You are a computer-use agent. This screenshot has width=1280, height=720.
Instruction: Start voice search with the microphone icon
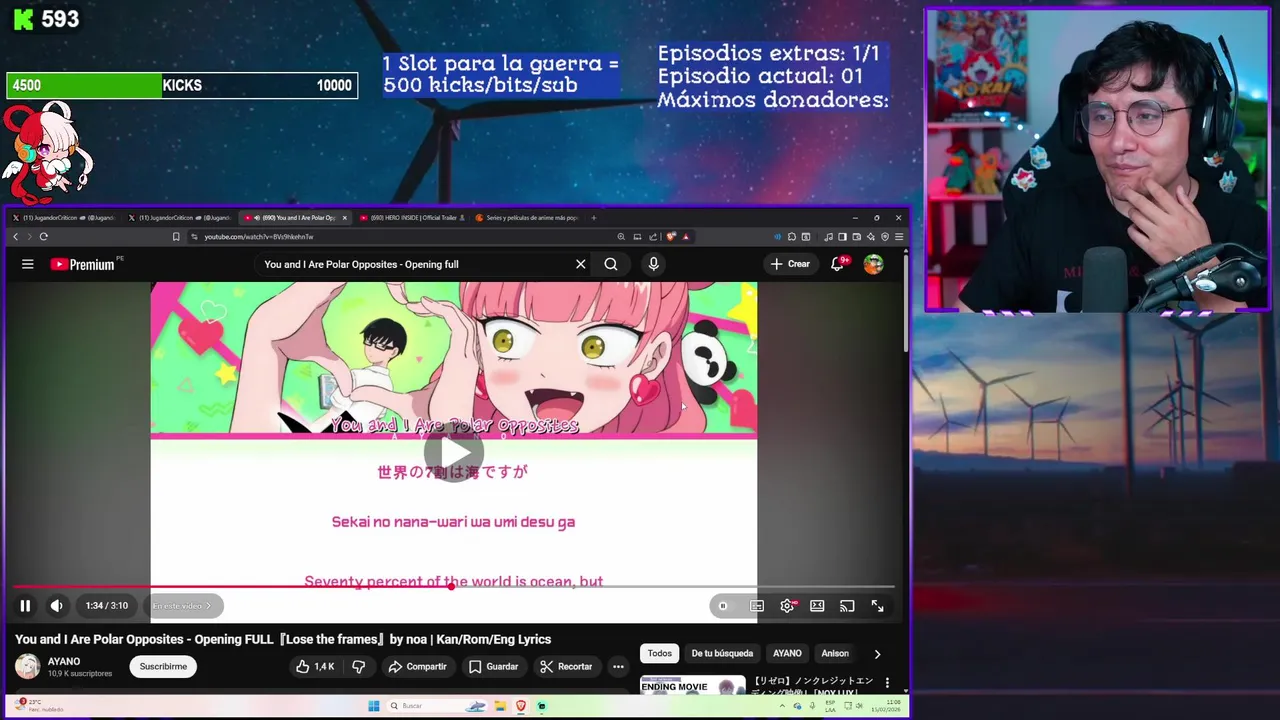pyautogui.click(x=653, y=264)
